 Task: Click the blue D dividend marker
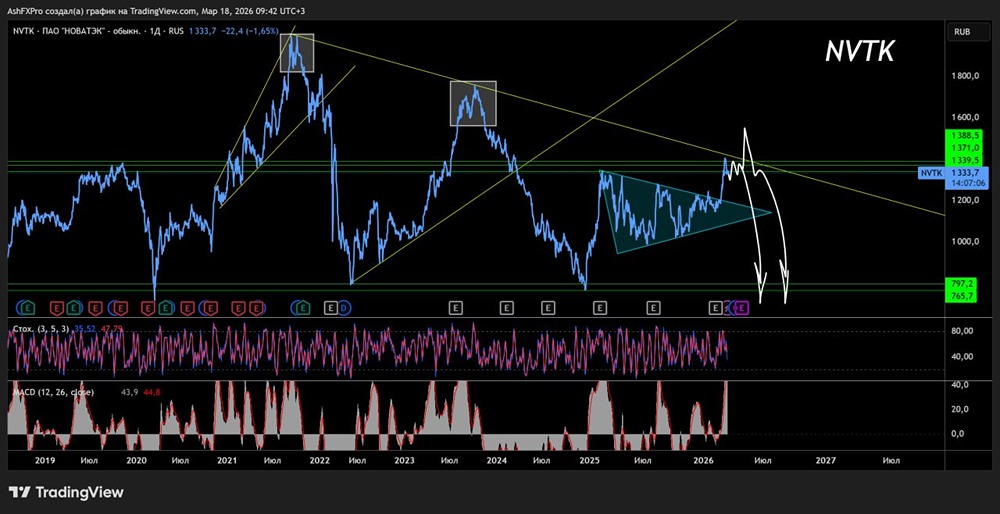point(343,308)
